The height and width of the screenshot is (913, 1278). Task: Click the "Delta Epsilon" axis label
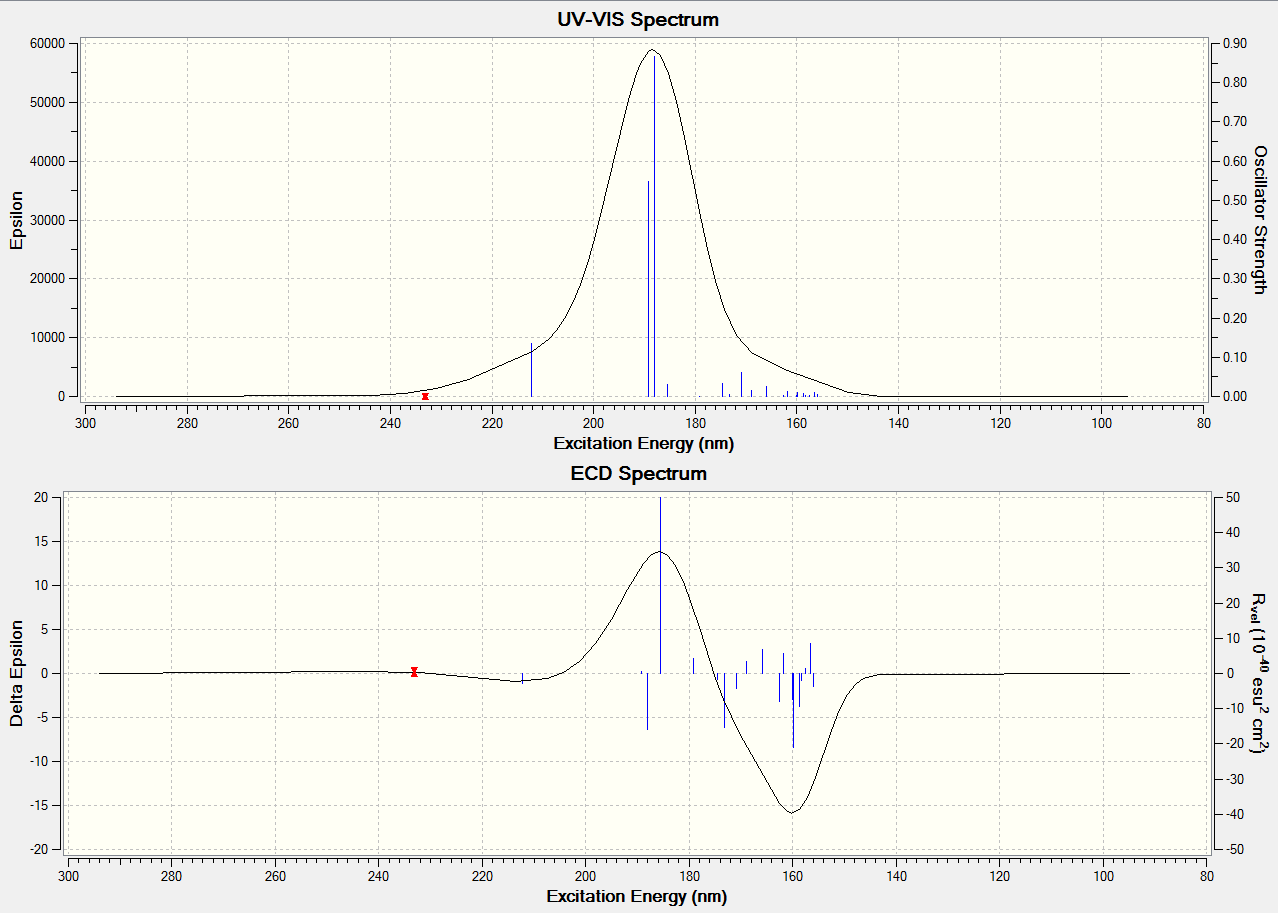point(17,673)
